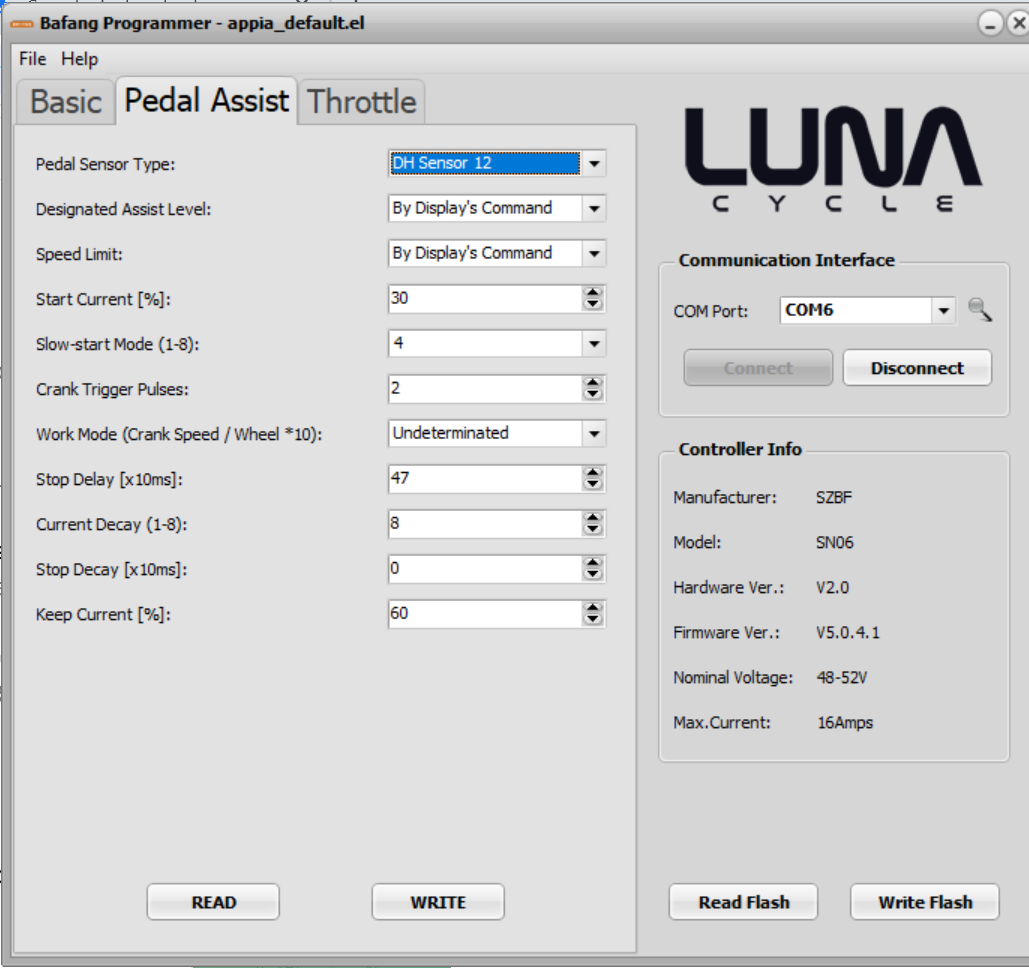The height and width of the screenshot is (968, 1029).
Task: Open the Pedal Sensor Type dropdown
Action: point(594,163)
